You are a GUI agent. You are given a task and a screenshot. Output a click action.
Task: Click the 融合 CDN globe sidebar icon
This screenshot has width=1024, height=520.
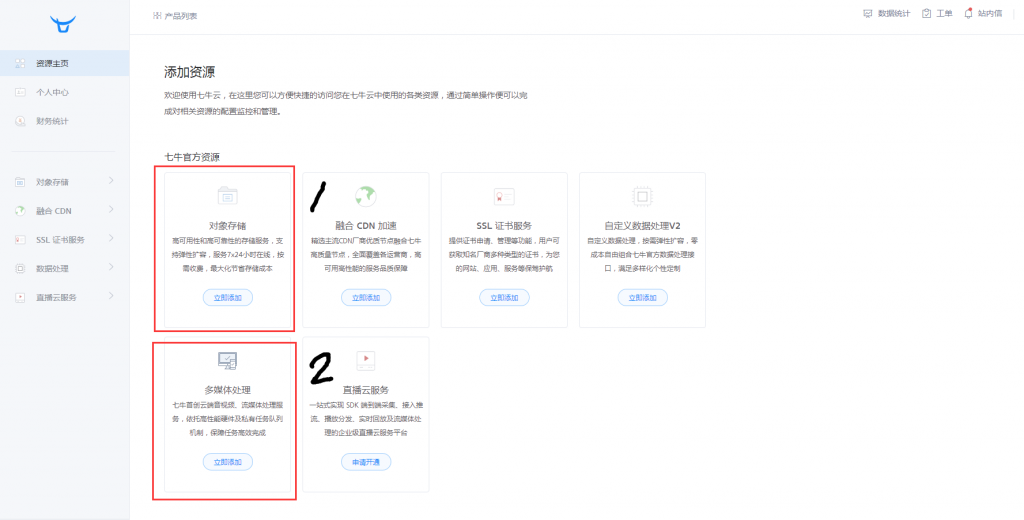pyautogui.click(x=20, y=211)
